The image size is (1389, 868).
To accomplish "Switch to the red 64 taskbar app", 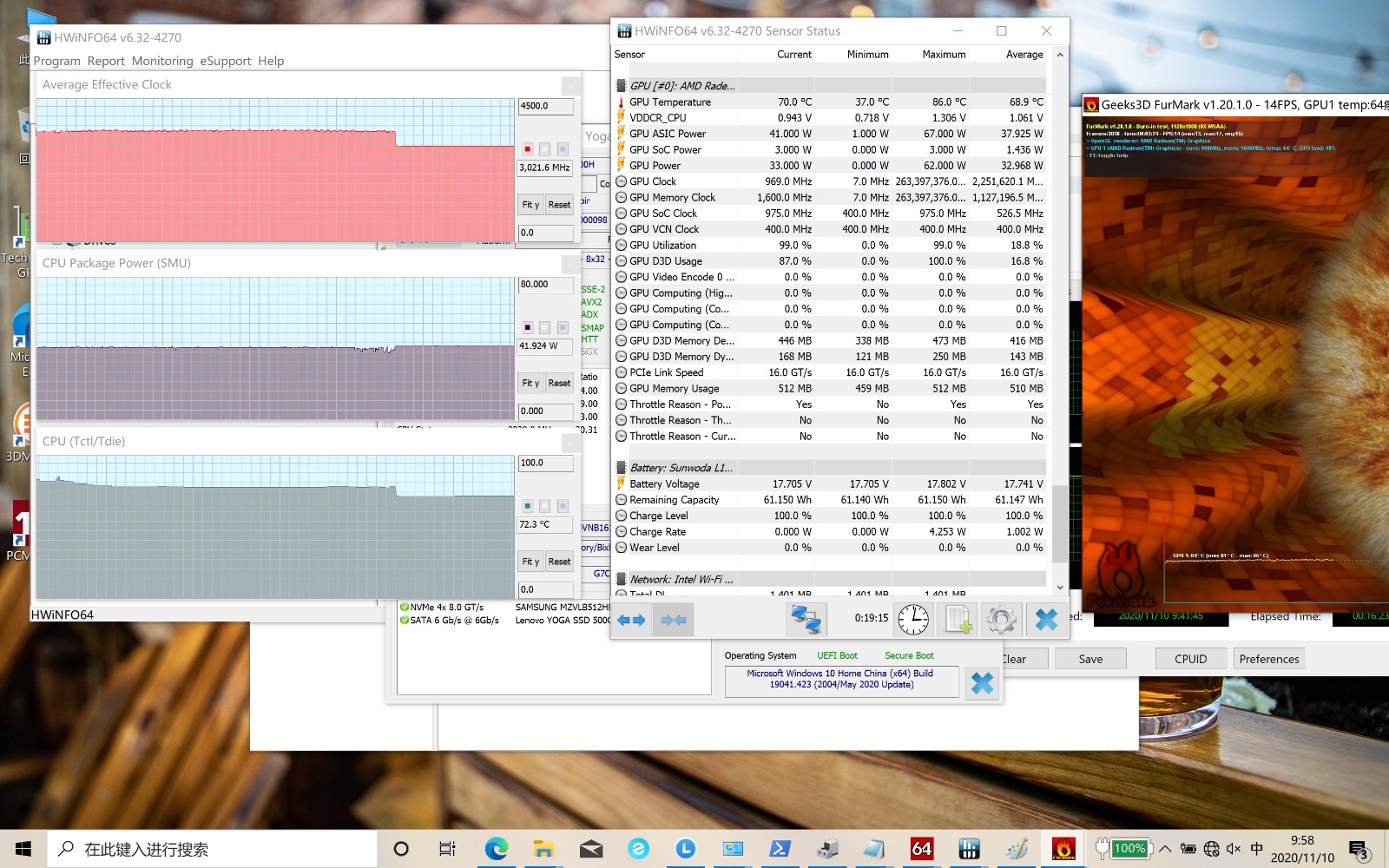I will click(922, 849).
